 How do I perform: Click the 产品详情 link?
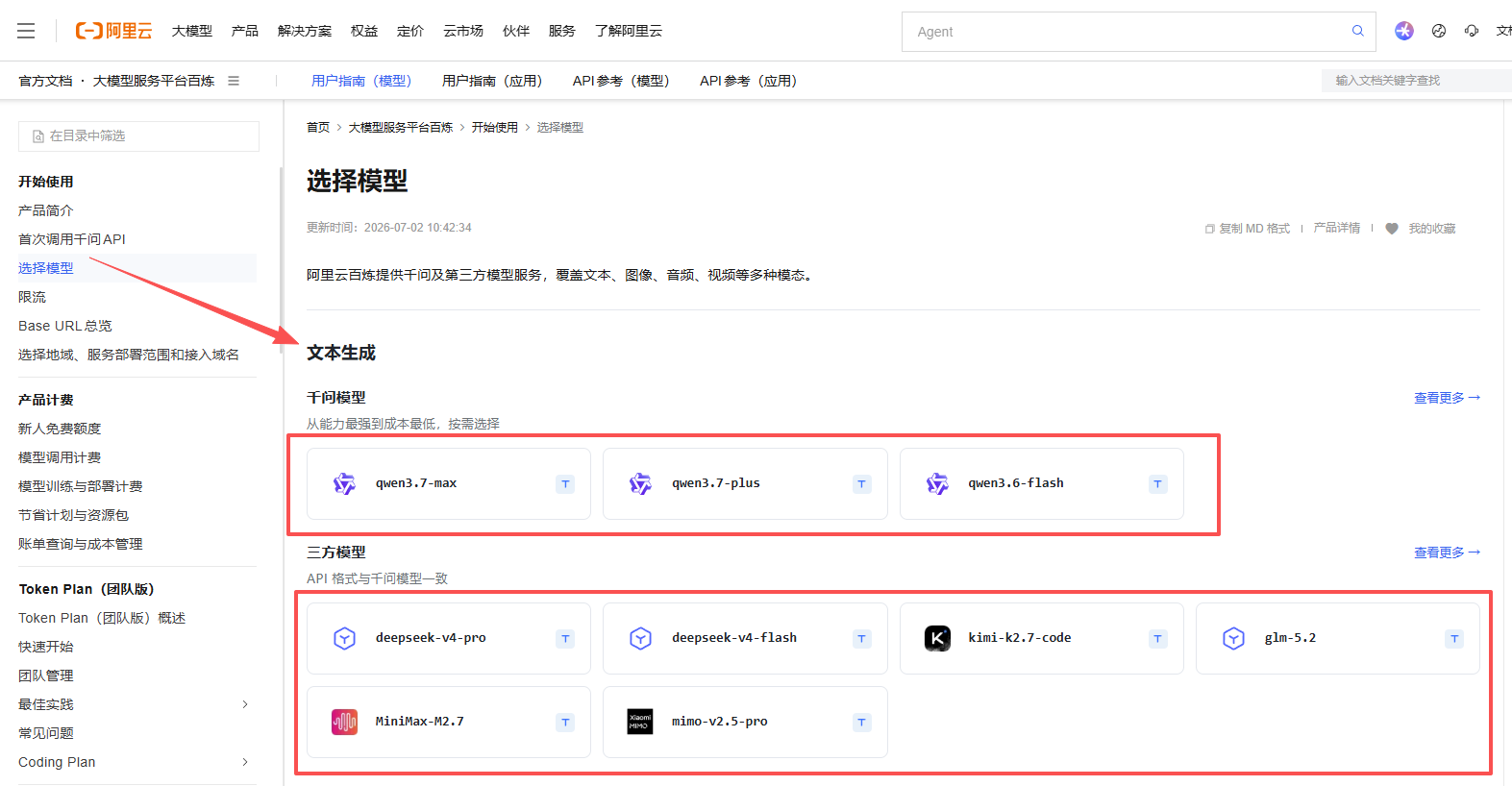pyautogui.click(x=1337, y=228)
